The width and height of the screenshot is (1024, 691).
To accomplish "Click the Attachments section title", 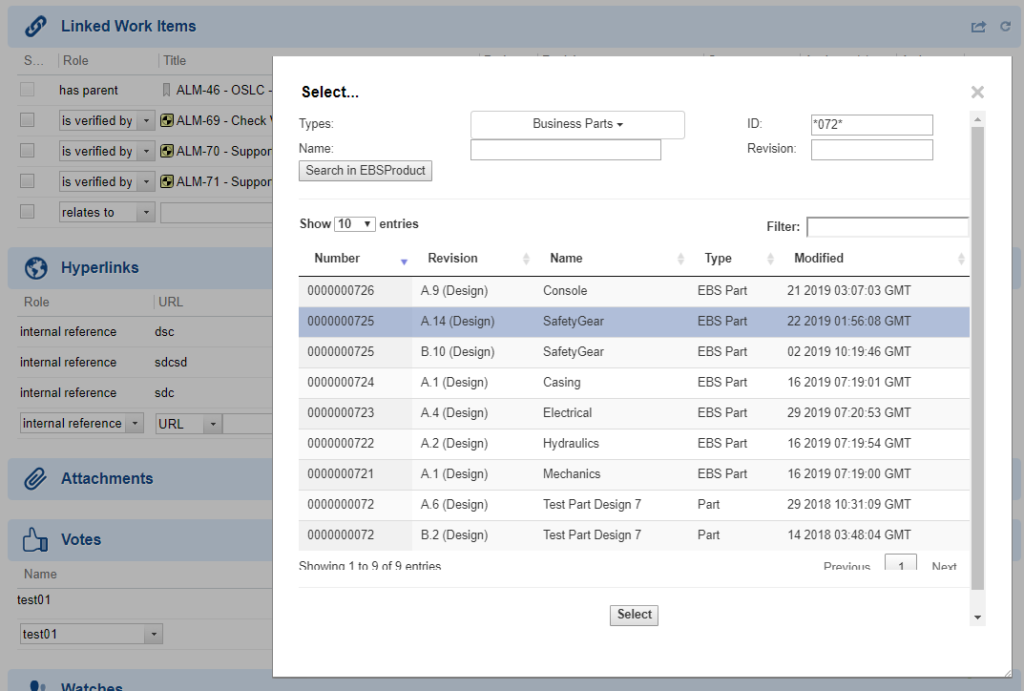I will tap(107, 479).
